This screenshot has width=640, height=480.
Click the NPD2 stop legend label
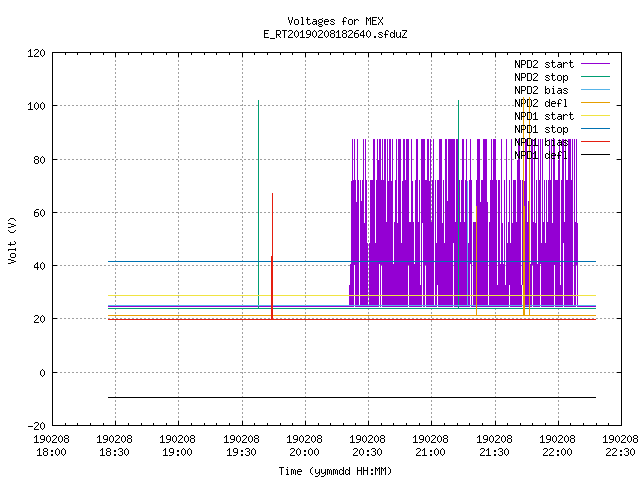541,77
